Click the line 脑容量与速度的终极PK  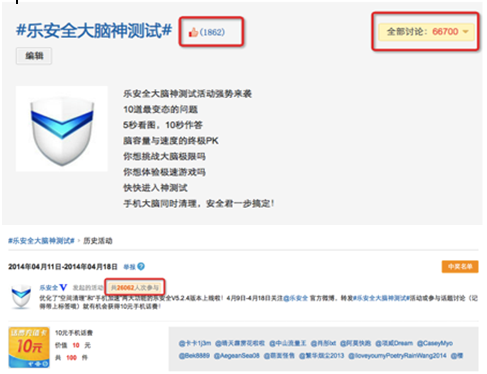pos(171,141)
